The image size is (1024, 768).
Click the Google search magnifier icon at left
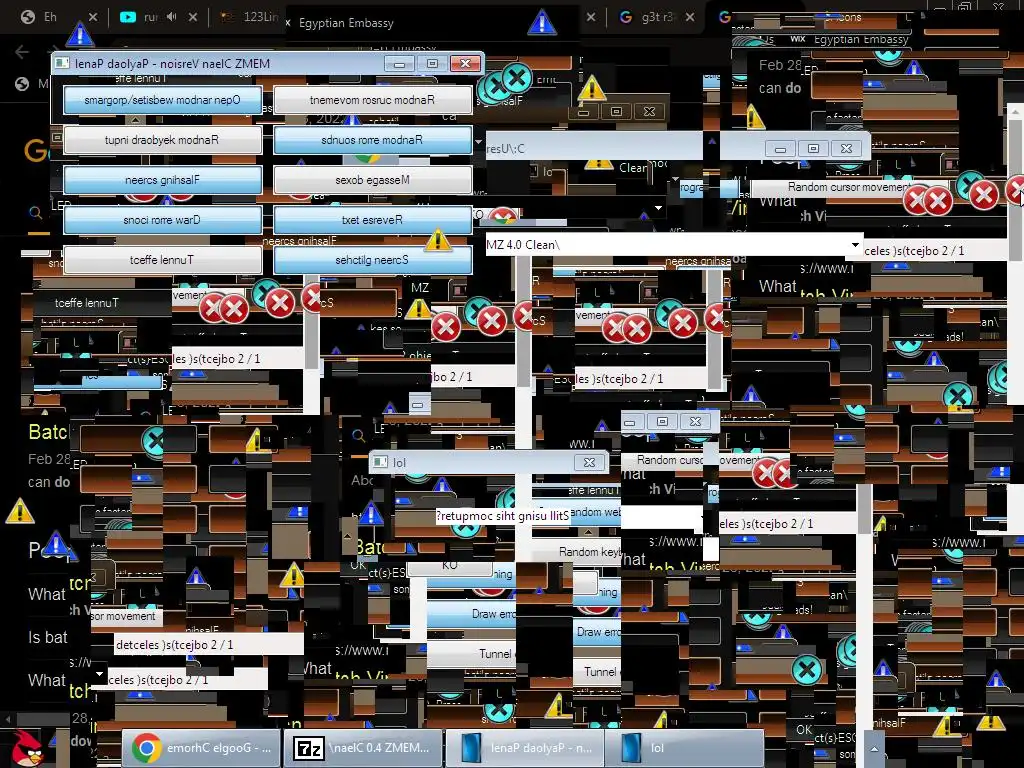point(36,212)
